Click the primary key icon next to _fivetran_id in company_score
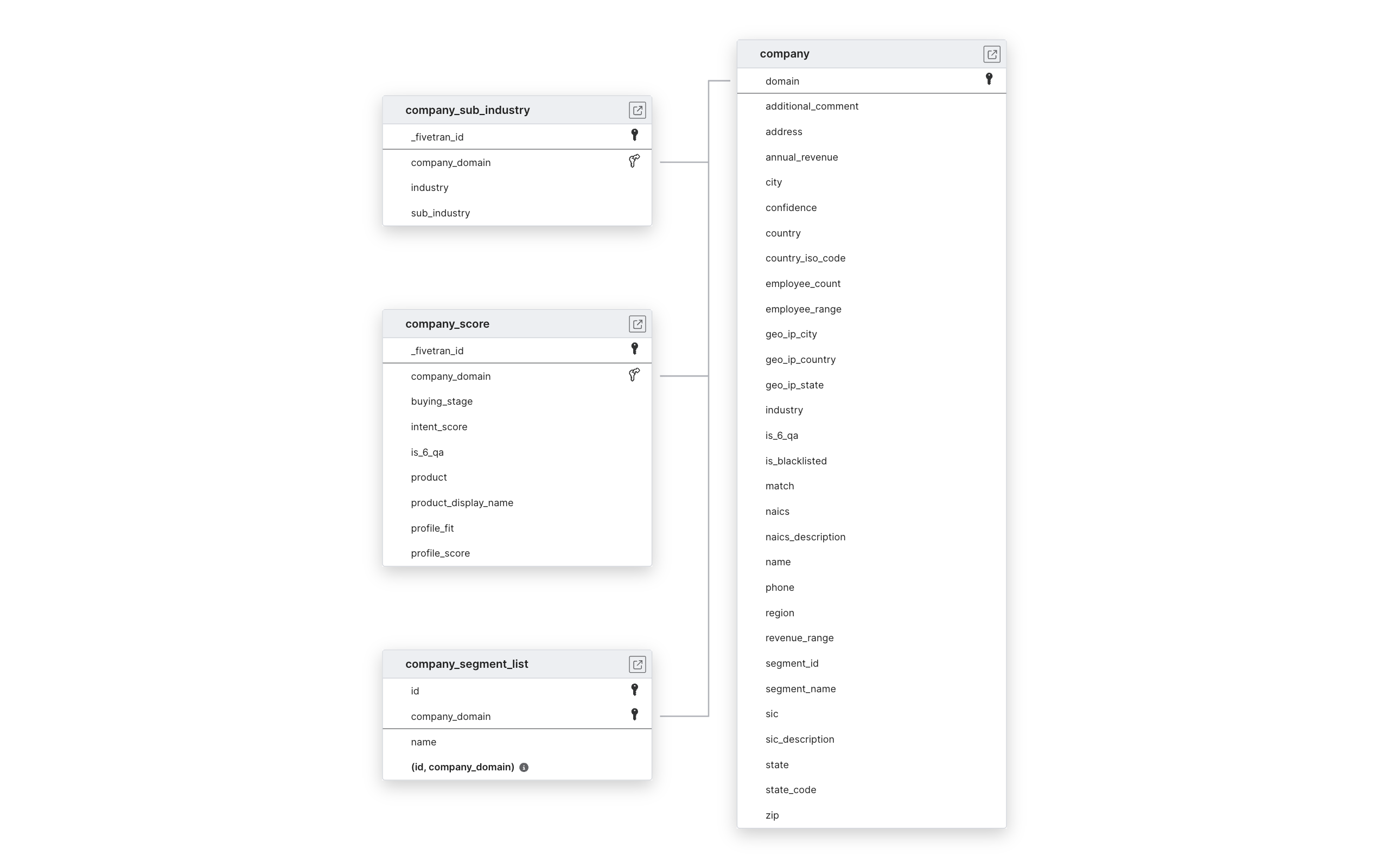The width and height of the screenshot is (1389, 868). [634, 349]
